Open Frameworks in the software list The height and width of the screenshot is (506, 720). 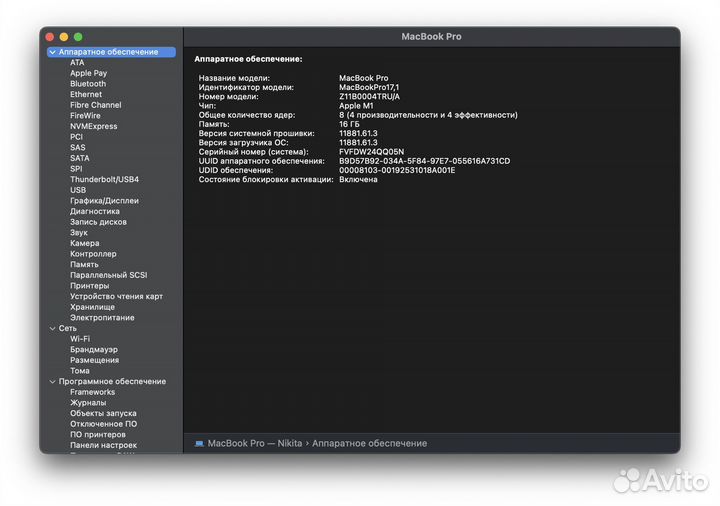pos(92,392)
